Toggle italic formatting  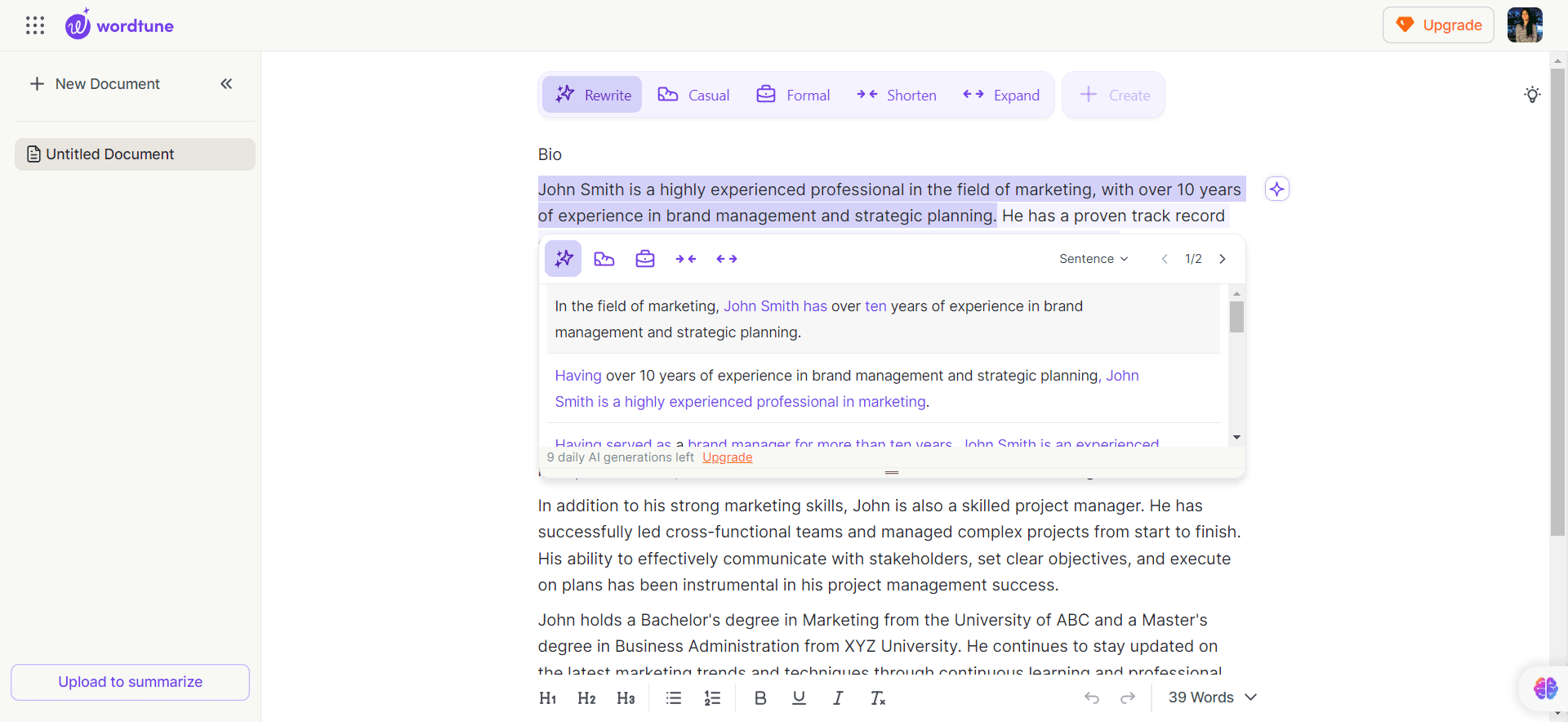pos(838,697)
